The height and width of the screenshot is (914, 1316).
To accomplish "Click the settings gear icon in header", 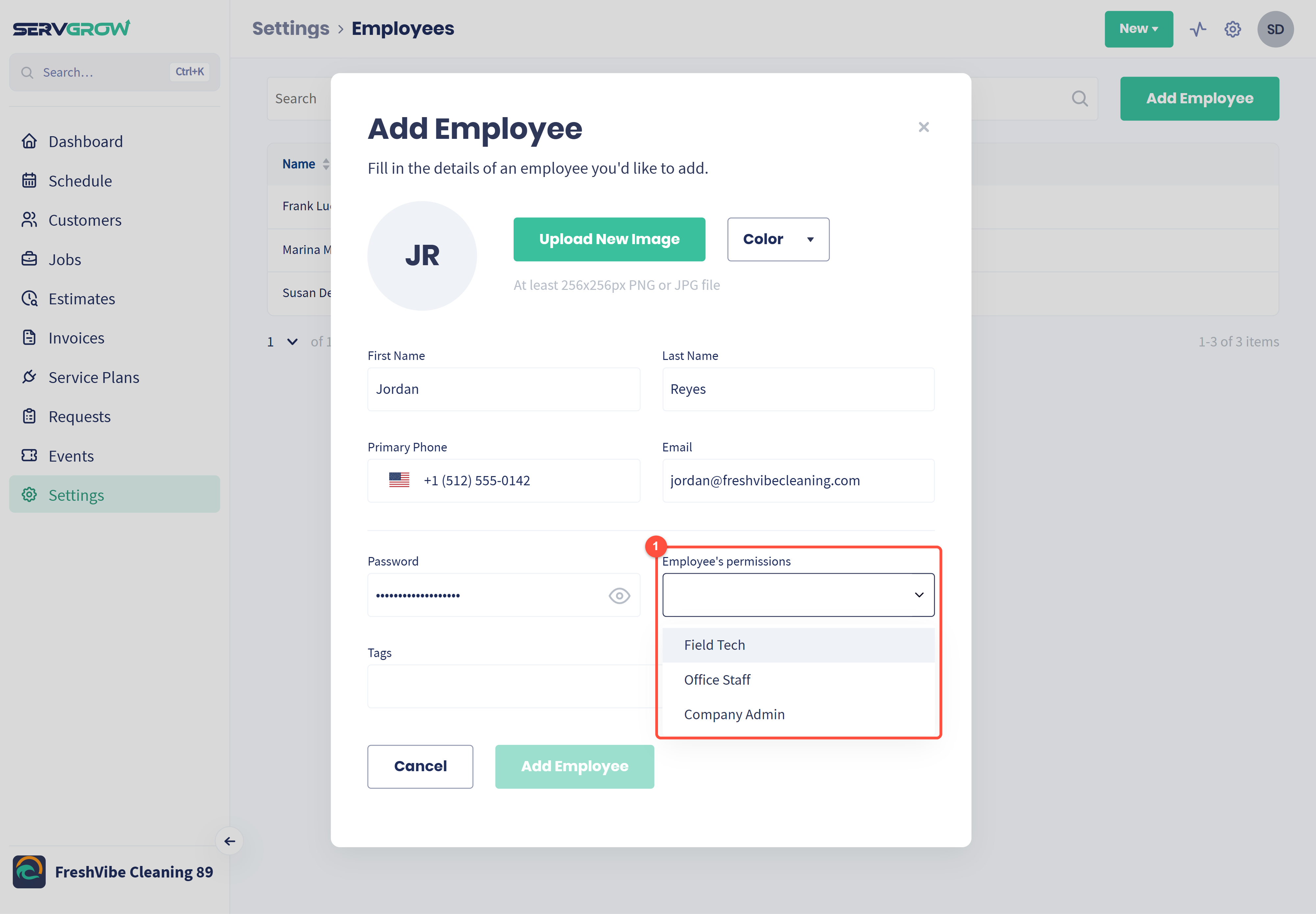I will point(1232,29).
